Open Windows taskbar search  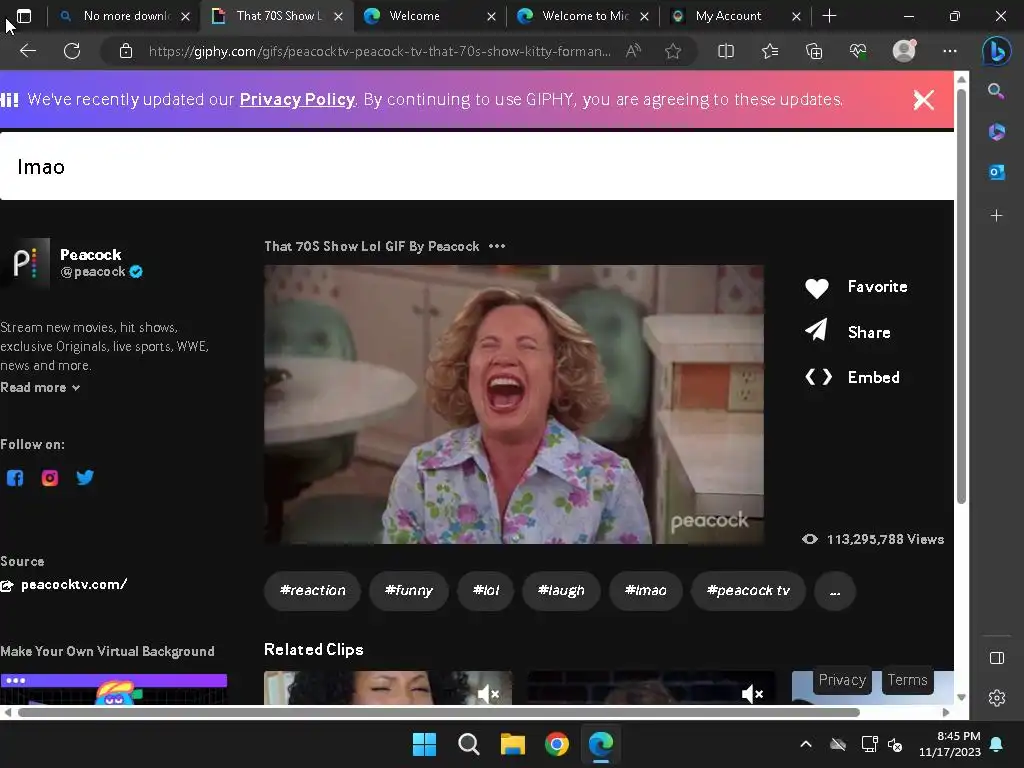click(468, 744)
